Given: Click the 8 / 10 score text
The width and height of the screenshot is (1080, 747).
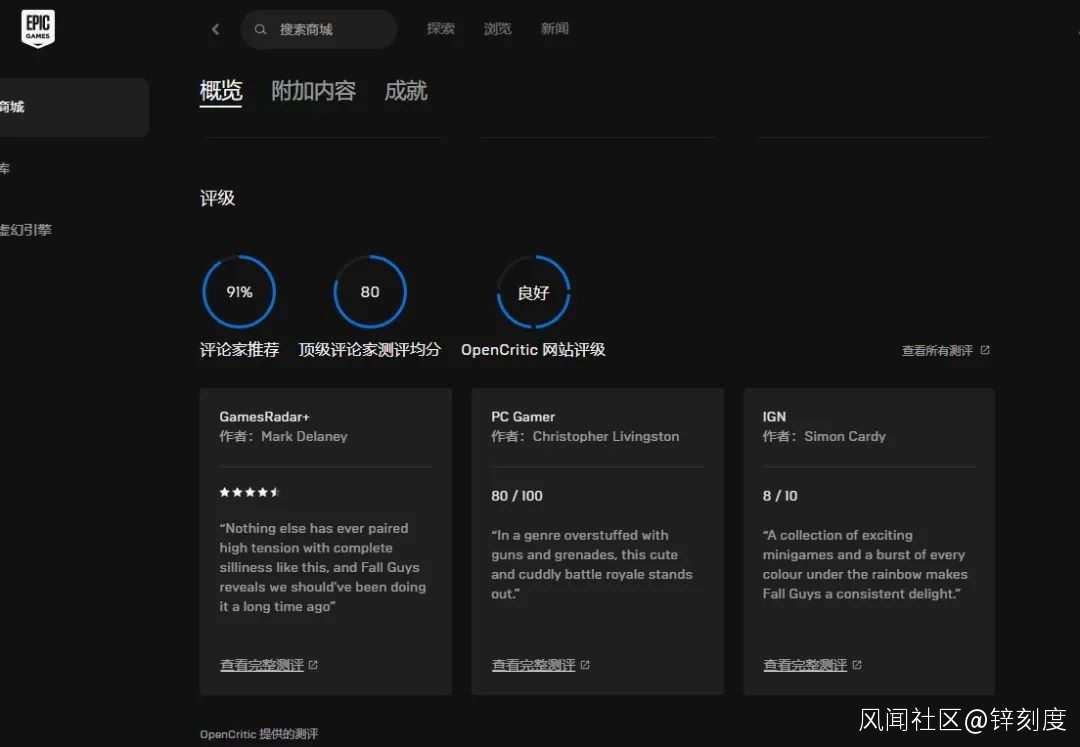Looking at the screenshot, I should (780, 496).
